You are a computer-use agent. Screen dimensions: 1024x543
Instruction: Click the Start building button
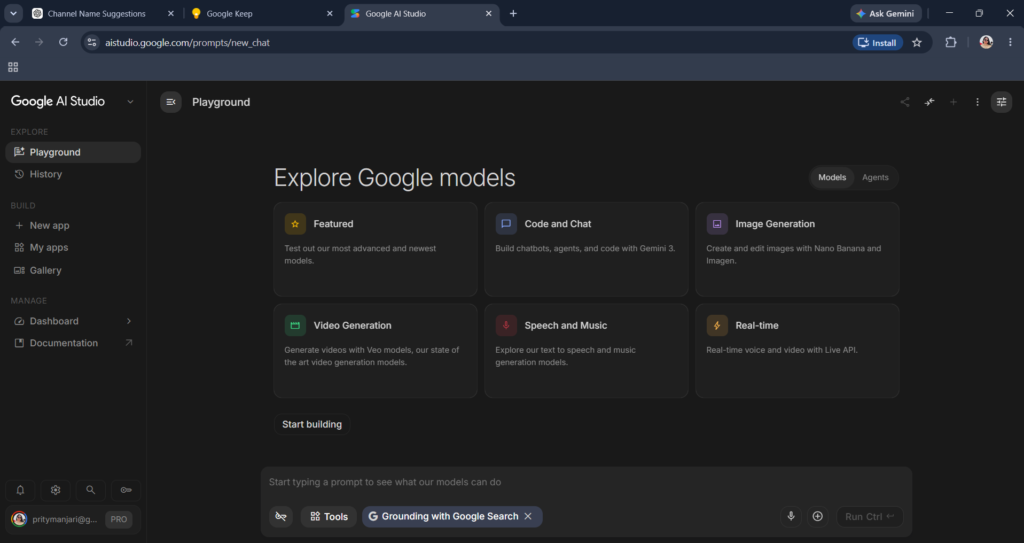(312, 424)
